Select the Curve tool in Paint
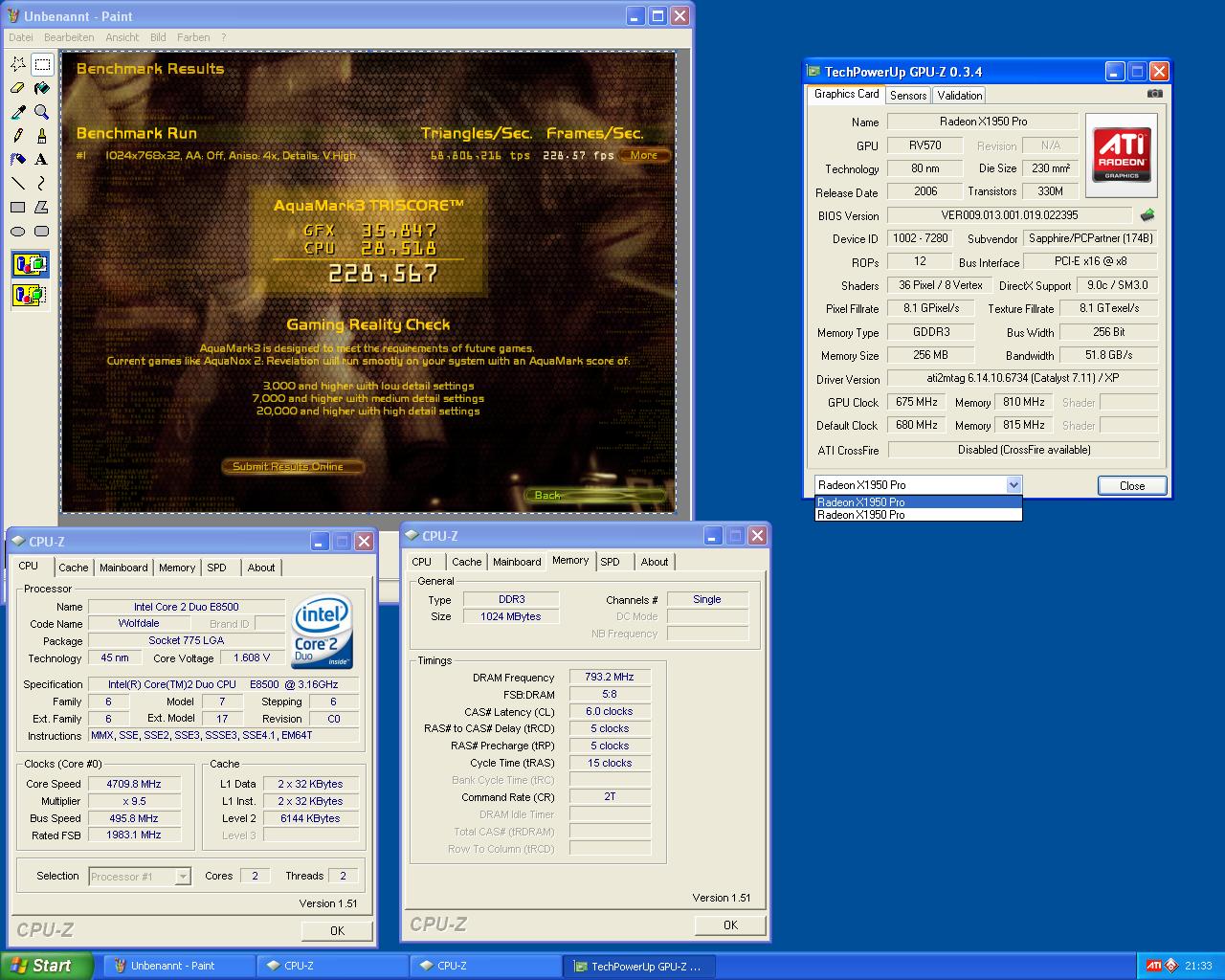The image size is (1225, 980). [41, 183]
